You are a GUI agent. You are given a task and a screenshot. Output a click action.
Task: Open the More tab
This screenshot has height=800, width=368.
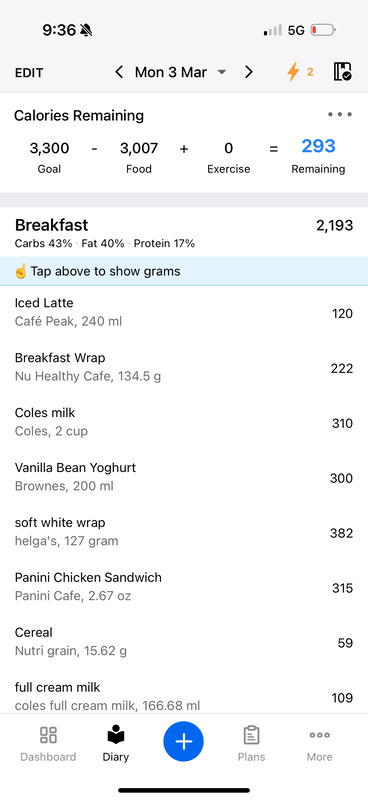[320, 744]
